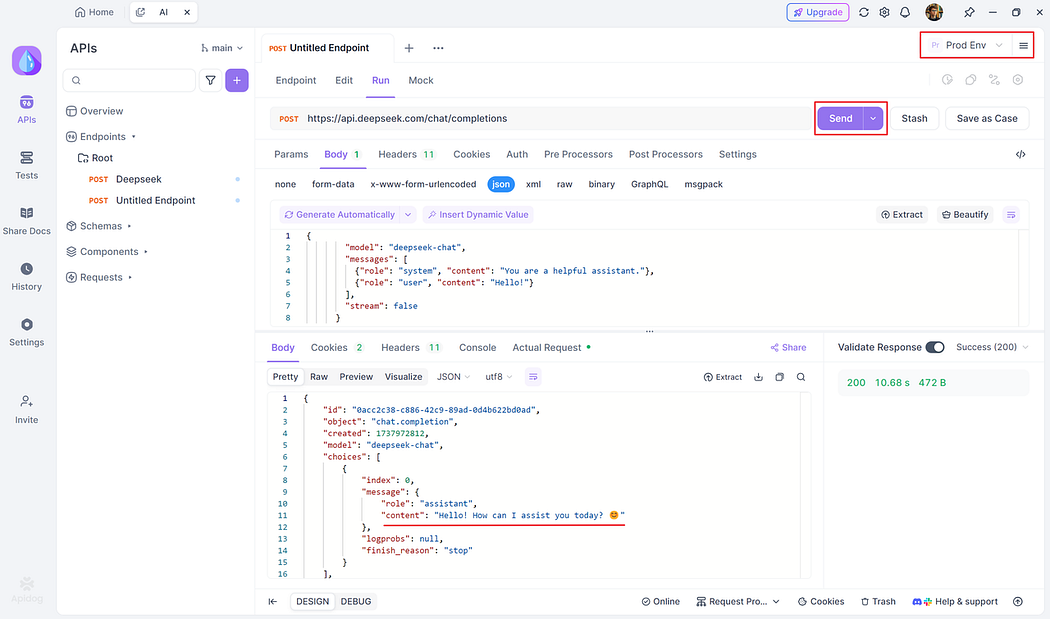
Task: Click Save as Case
Action: (x=987, y=119)
